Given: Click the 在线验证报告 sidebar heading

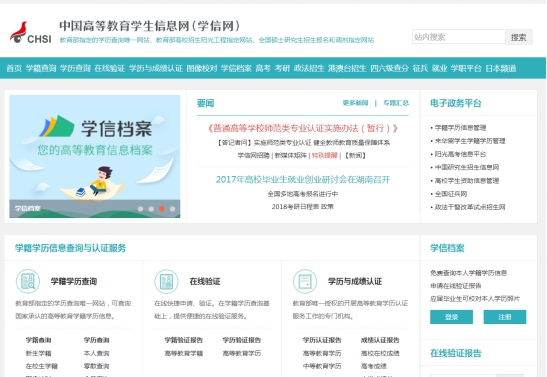Looking at the screenshot, I should (456, 353).
